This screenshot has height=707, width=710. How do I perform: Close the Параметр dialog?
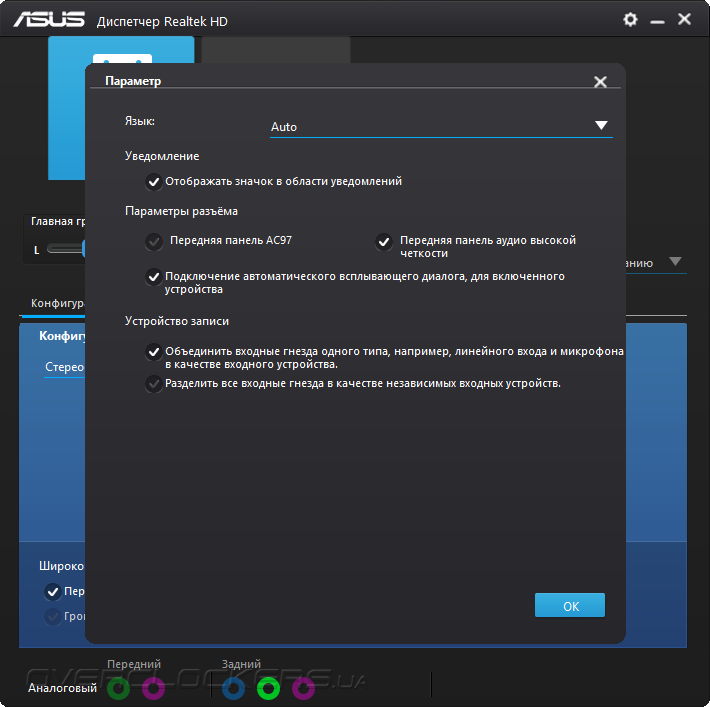[600, 82]
